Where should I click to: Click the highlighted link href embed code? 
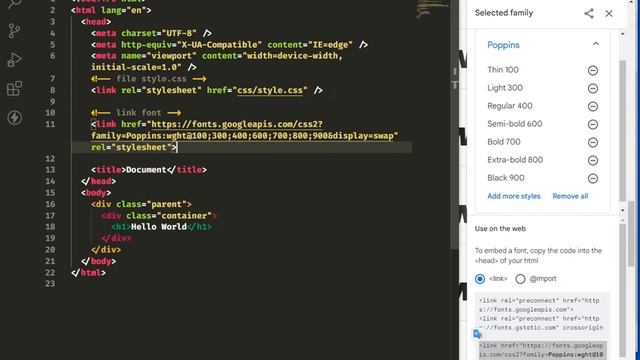pos(542,350)
